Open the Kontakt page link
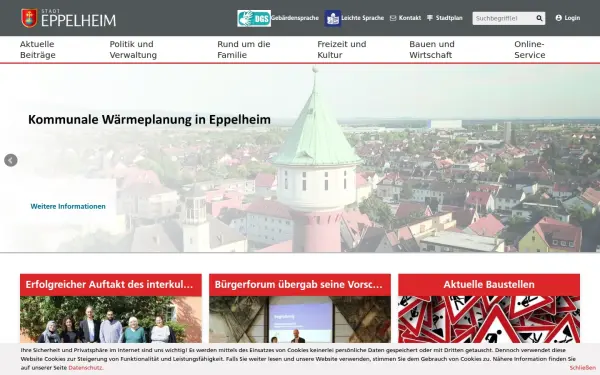The width and height of the screenshot is (600, 375). (x=409, y=18)
